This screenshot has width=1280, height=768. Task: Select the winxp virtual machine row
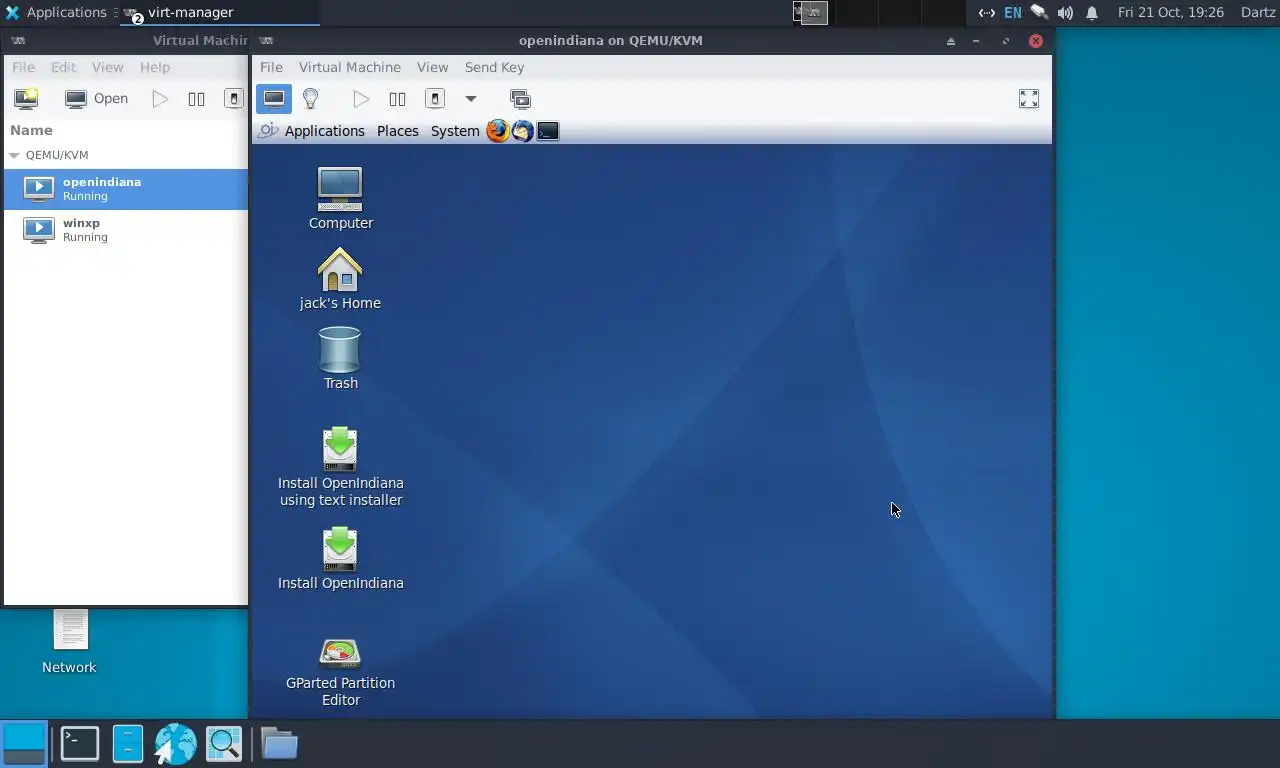point(126,230)
